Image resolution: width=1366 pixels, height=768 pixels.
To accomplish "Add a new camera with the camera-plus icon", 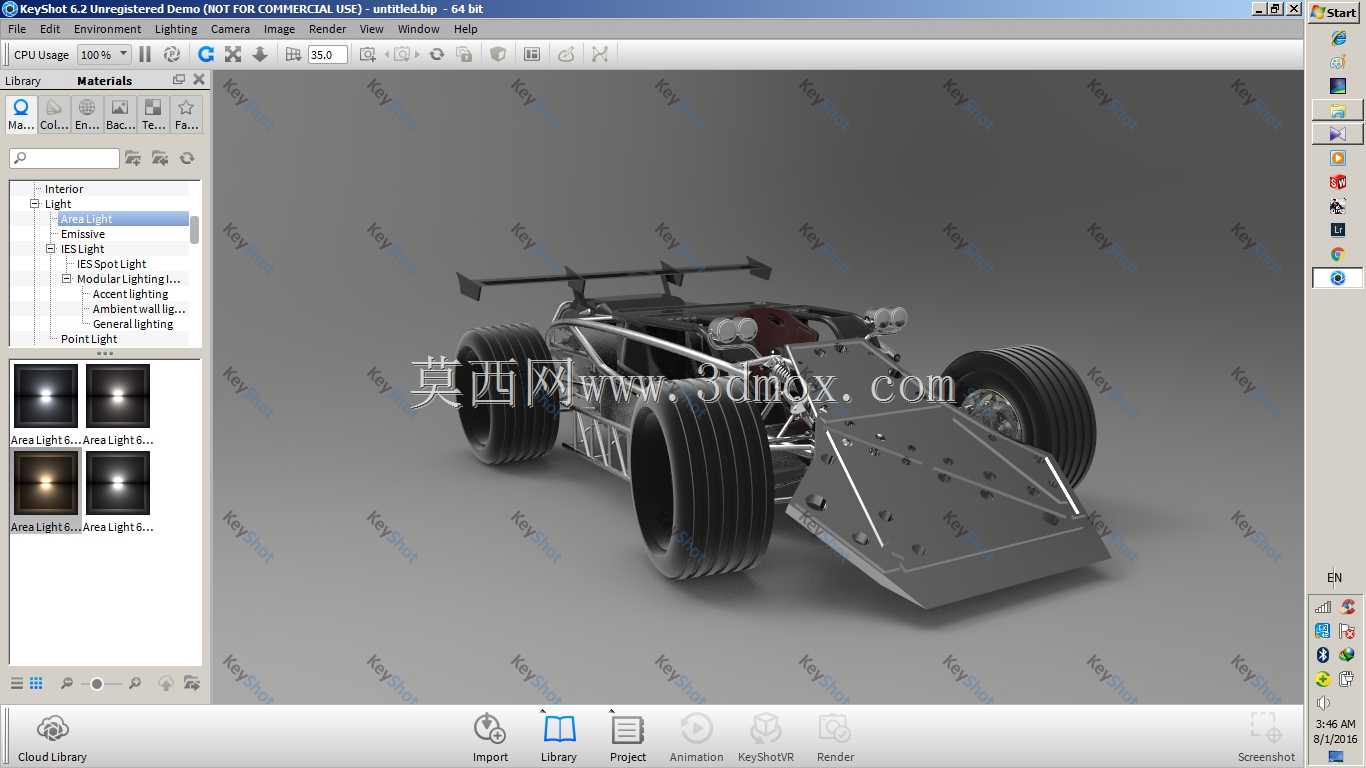I will click(368, 54).
